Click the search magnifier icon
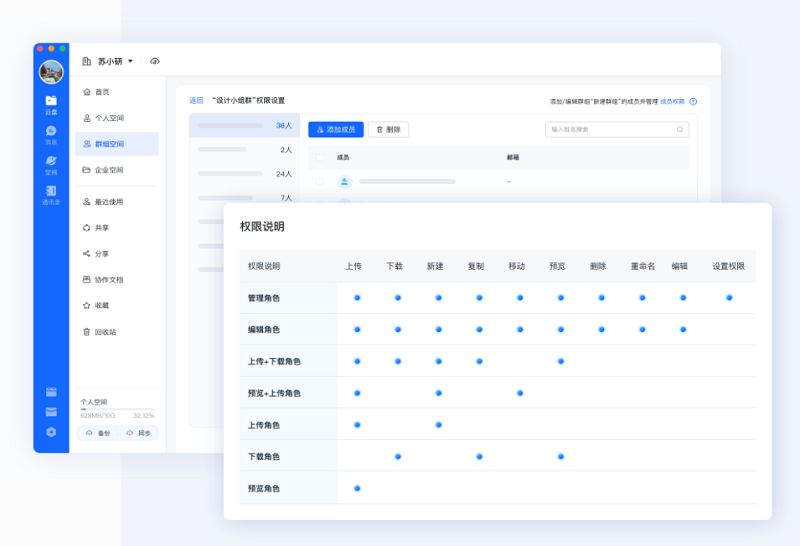Viewport: 800px width, 546px height. (x=680, y=130)
